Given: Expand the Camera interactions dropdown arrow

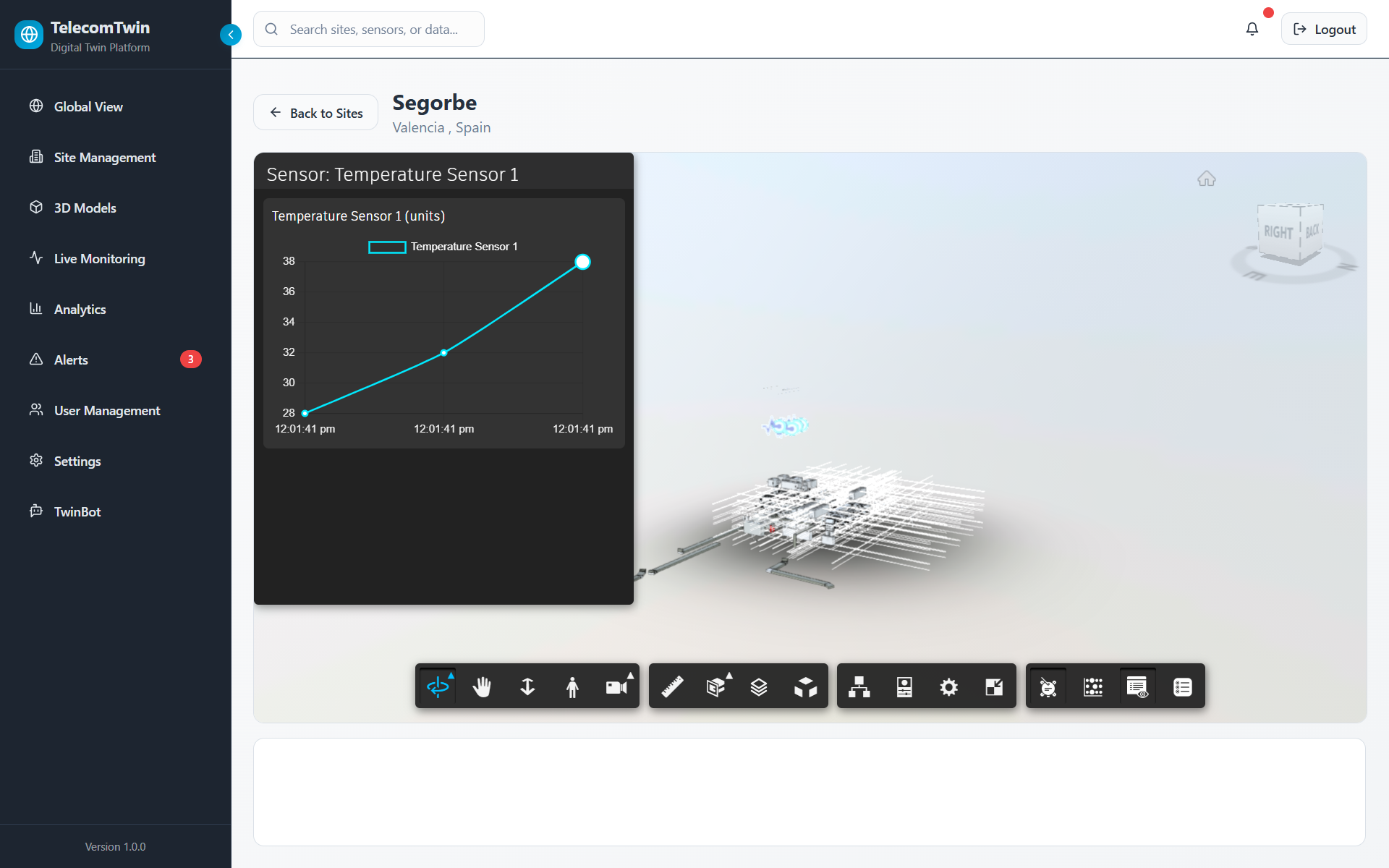Looking at the screenshot, I should click(x=631, y=676).
